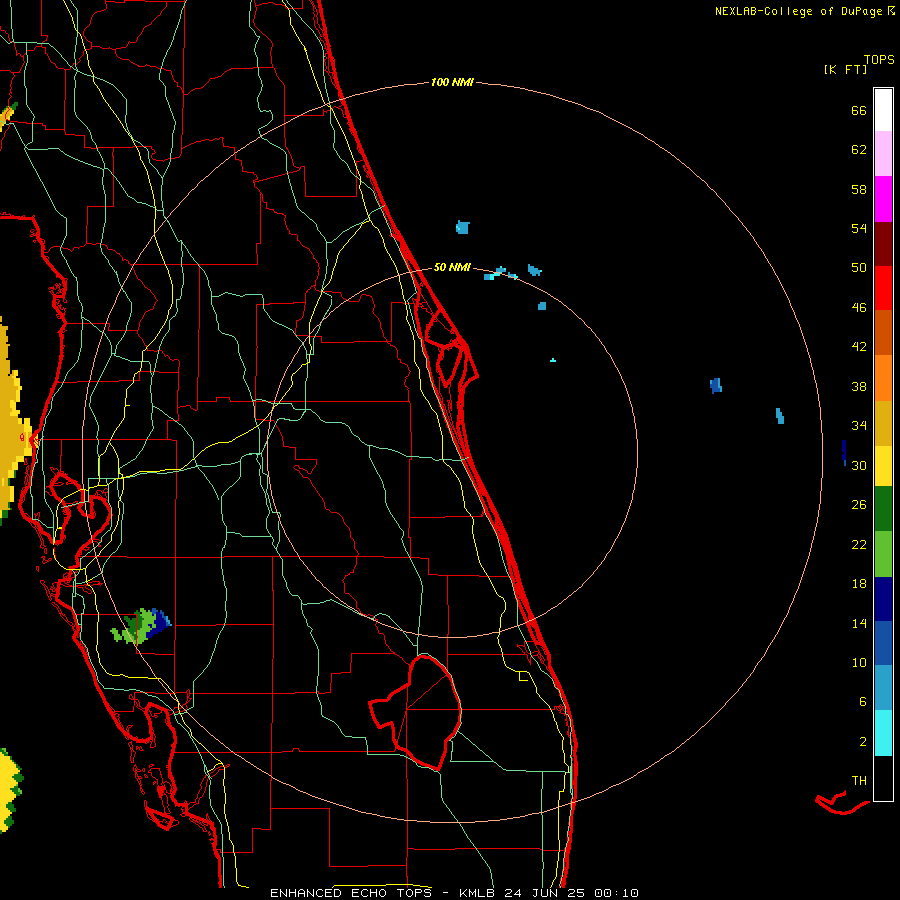Click the KMLB station identifier text
The width and height of the screenshot is (900, 900).
pyautogui.click(x=479, y=893)
